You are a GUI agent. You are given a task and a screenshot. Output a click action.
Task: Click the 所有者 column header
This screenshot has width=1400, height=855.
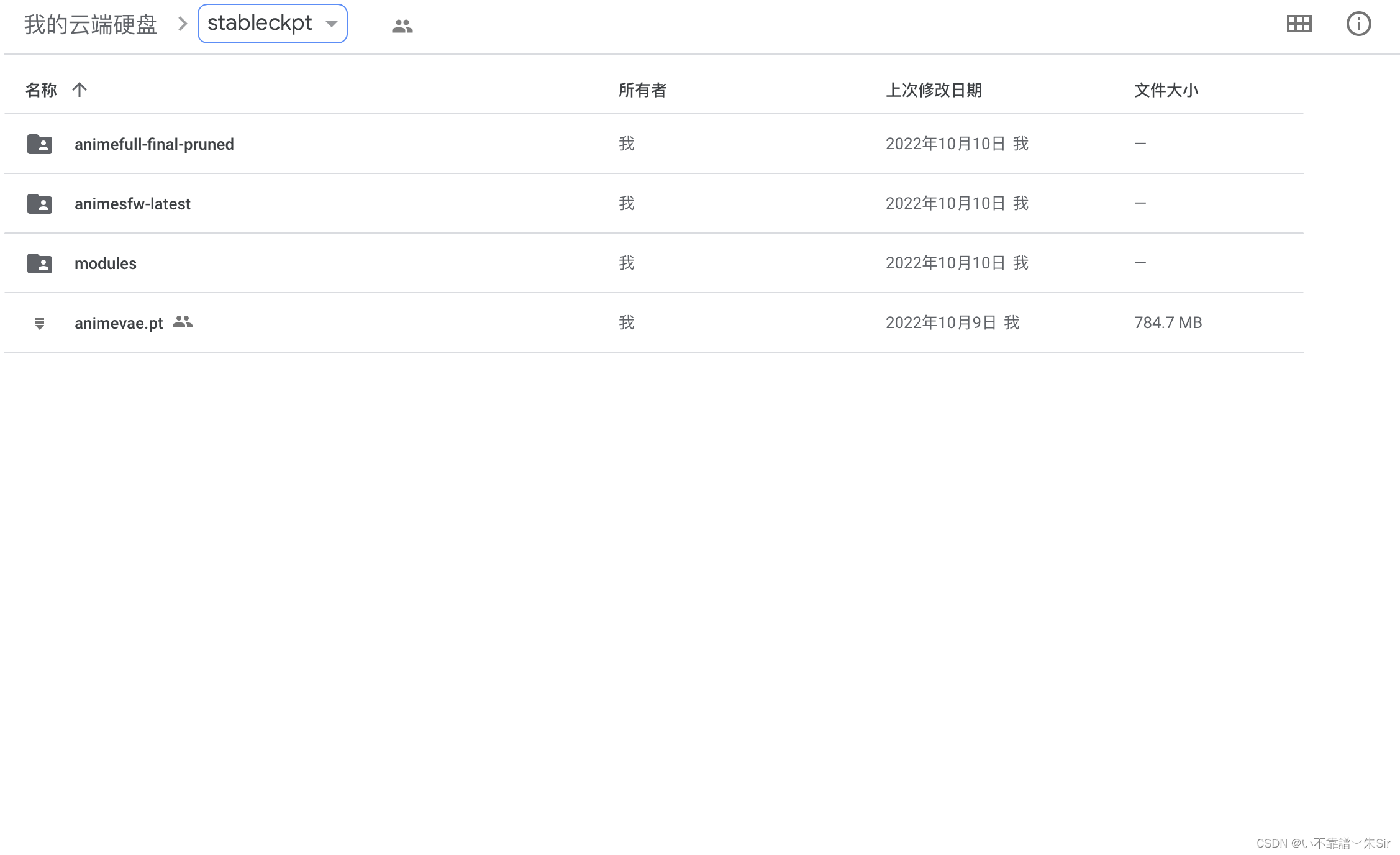pos(642,89)
